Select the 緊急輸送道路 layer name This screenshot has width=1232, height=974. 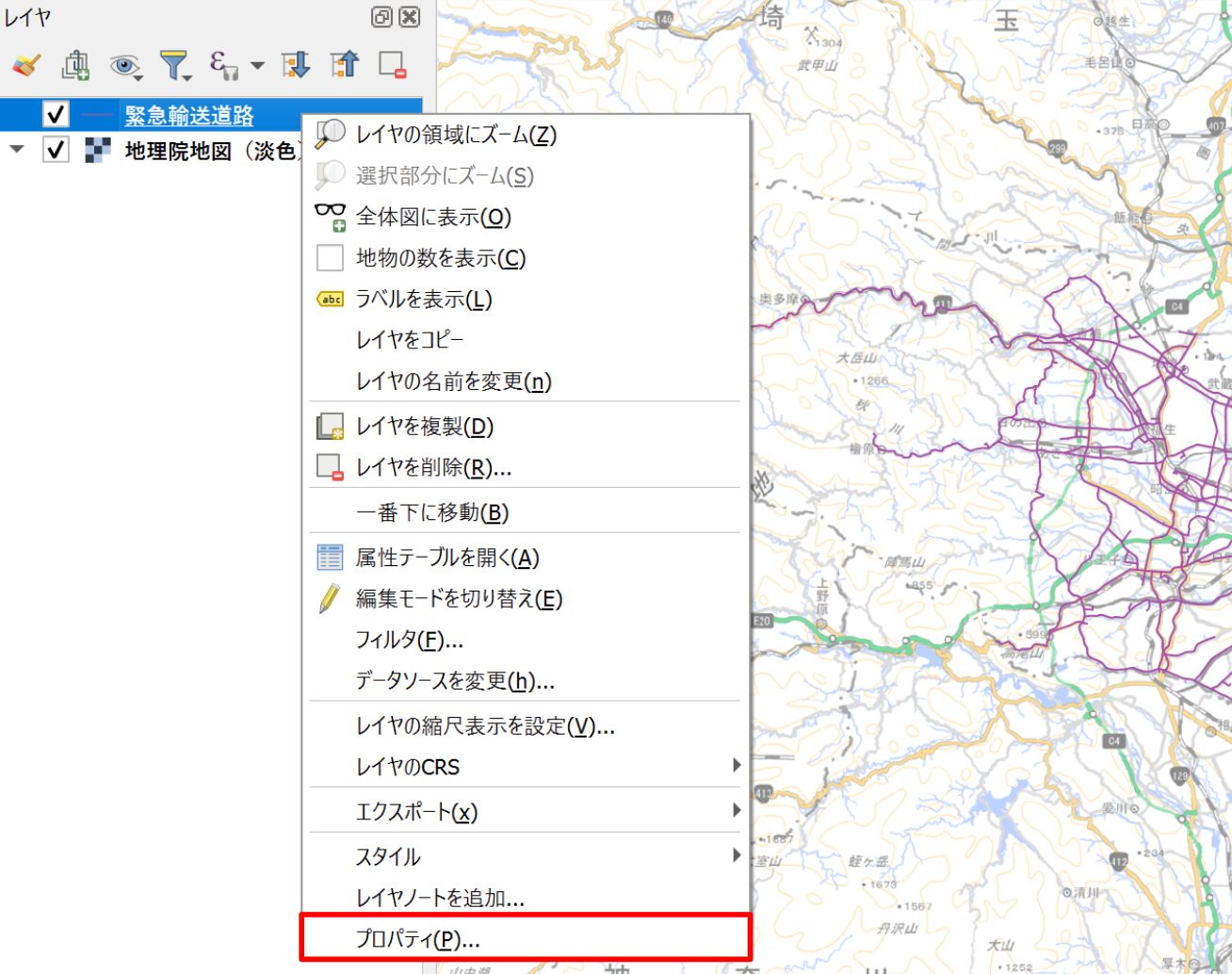pos(189,115)
